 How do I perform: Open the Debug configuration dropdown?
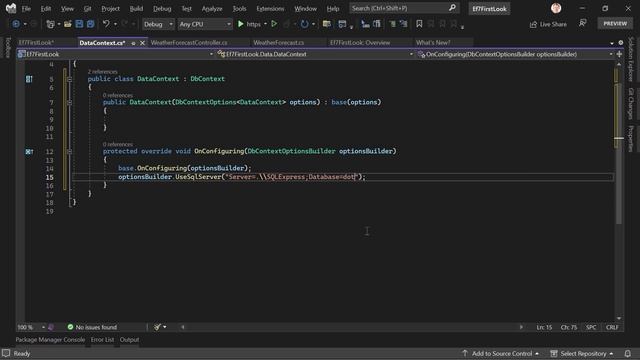click(x=158, y=24)
